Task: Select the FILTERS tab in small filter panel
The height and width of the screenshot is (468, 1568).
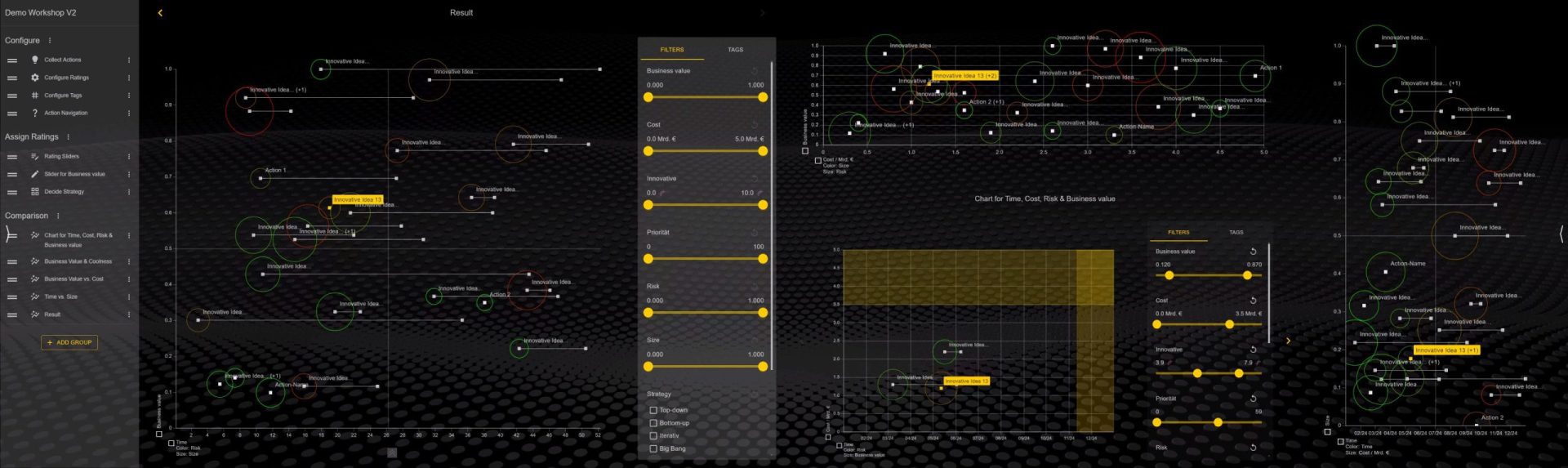Action: tap(1178, 233)
